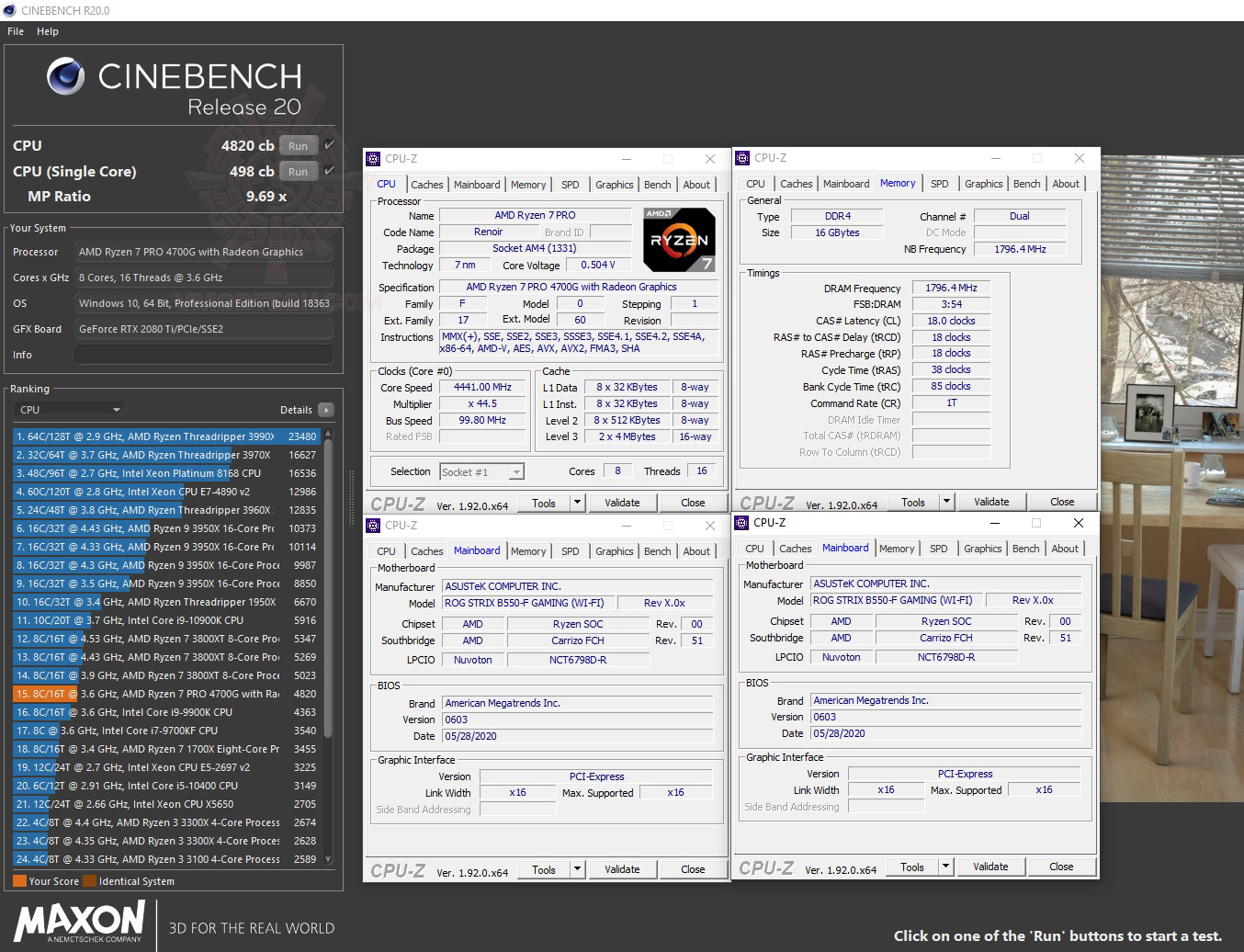Screen dimensions: 1244x952
Task: Close the CPU-Z processor window using title-bar X
Action: tap(710, 159)
